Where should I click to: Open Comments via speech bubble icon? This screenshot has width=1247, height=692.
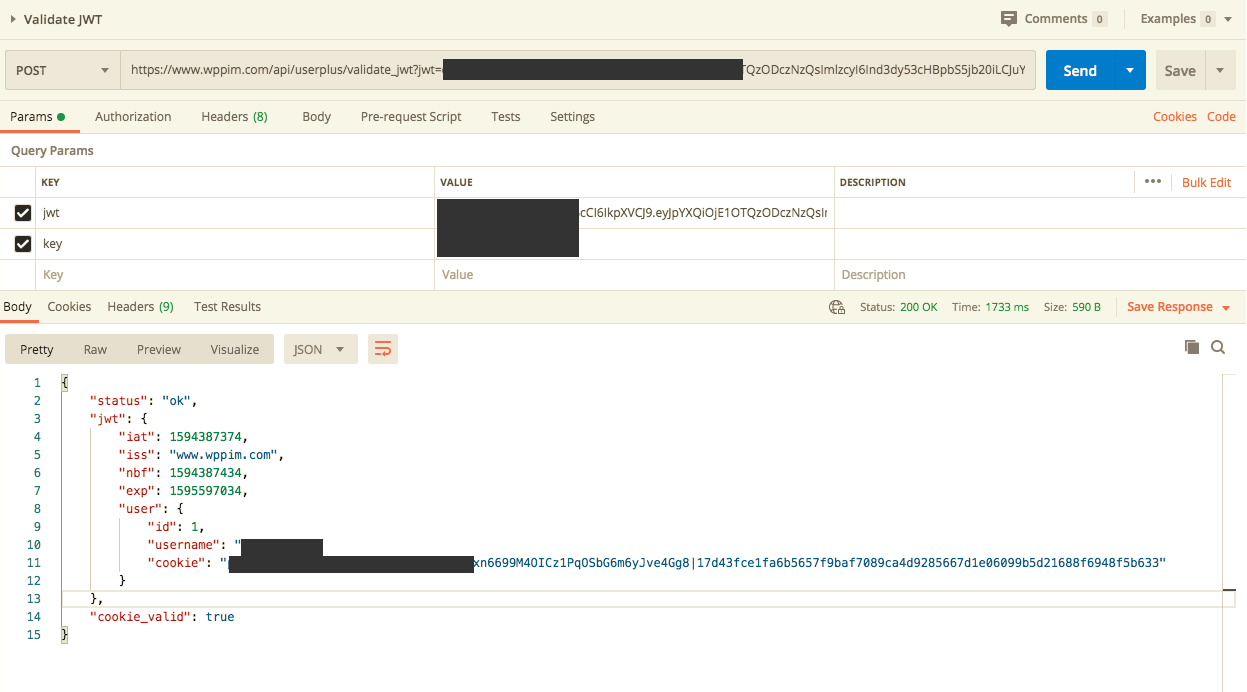(x=1009, y=18)
